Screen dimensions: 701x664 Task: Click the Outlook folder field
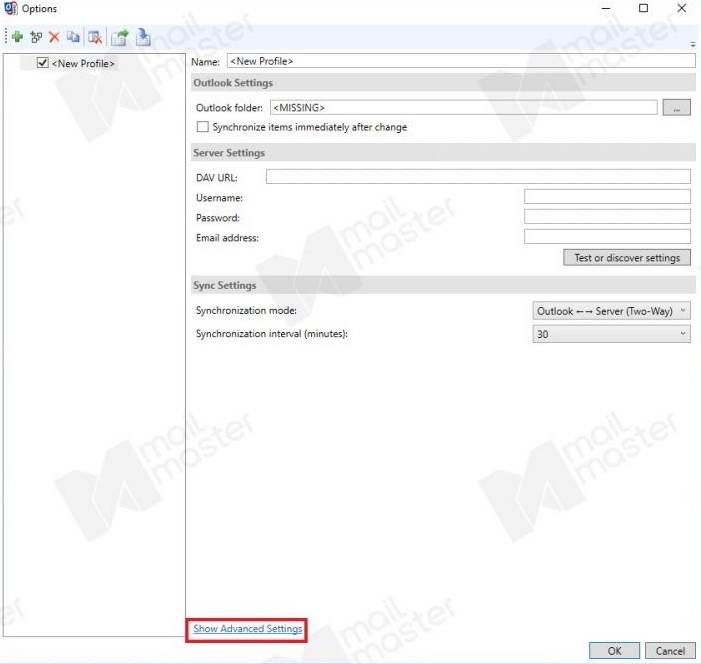pos(464,107)
